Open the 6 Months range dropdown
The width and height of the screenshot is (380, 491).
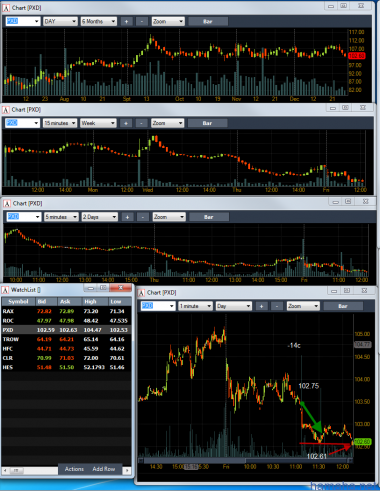(x=99, y=21)
